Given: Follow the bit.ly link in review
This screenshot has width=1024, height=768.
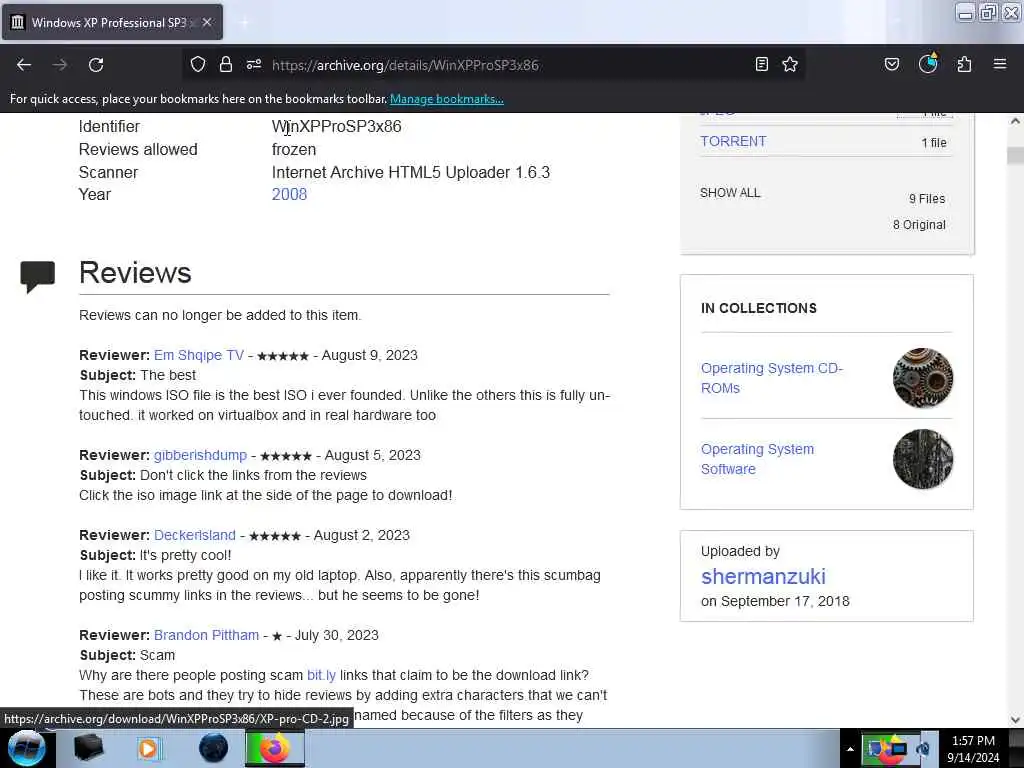Looking at the screenshot, I should tap(321, 675).
